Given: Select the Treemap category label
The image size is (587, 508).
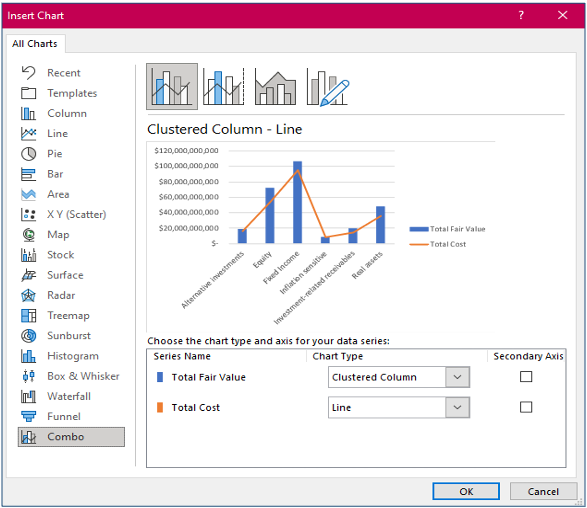Looking at the screenshot, I should point(69,316).
